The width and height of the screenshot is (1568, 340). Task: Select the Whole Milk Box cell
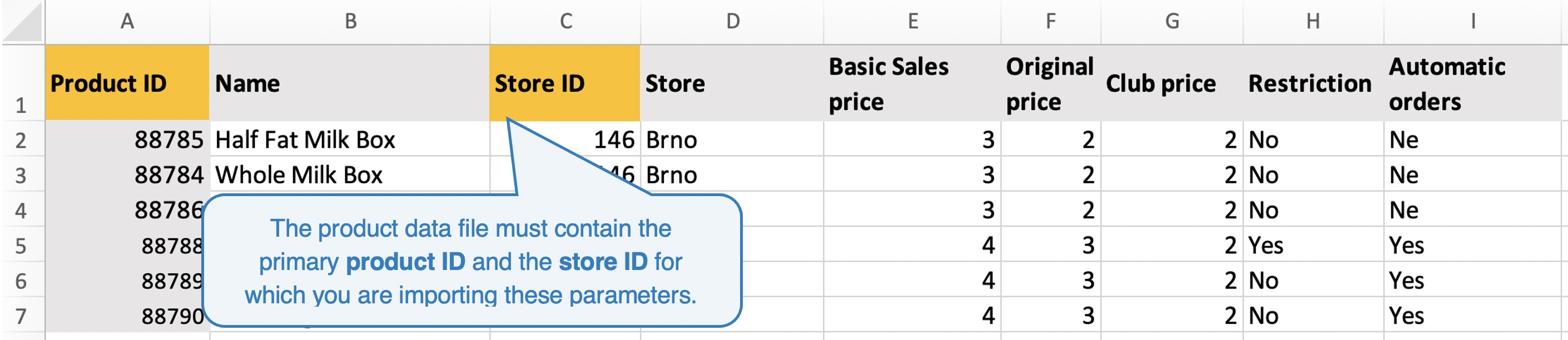[349, 174]
